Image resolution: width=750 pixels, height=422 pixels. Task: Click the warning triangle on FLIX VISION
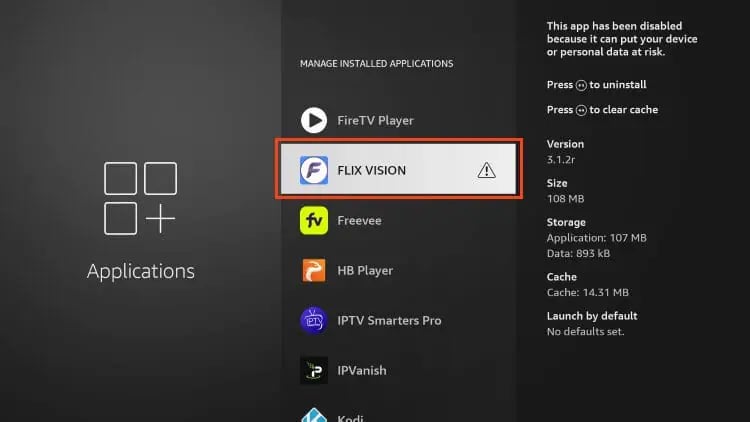coord(486,170)
